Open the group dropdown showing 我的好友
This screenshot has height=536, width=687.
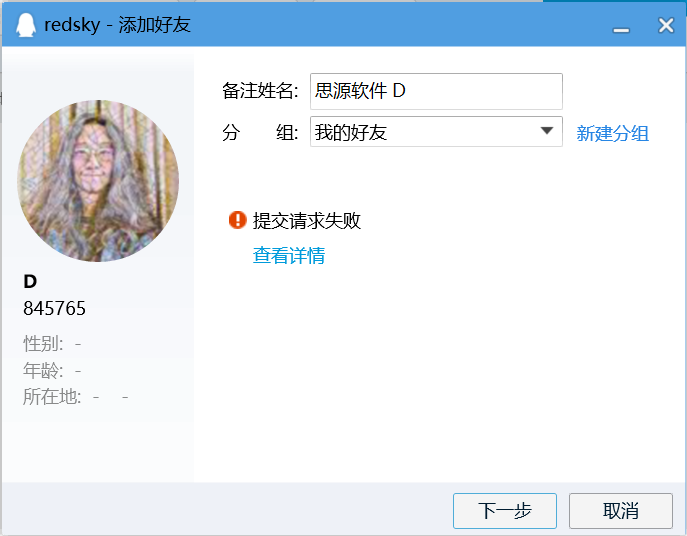(436, 131)
